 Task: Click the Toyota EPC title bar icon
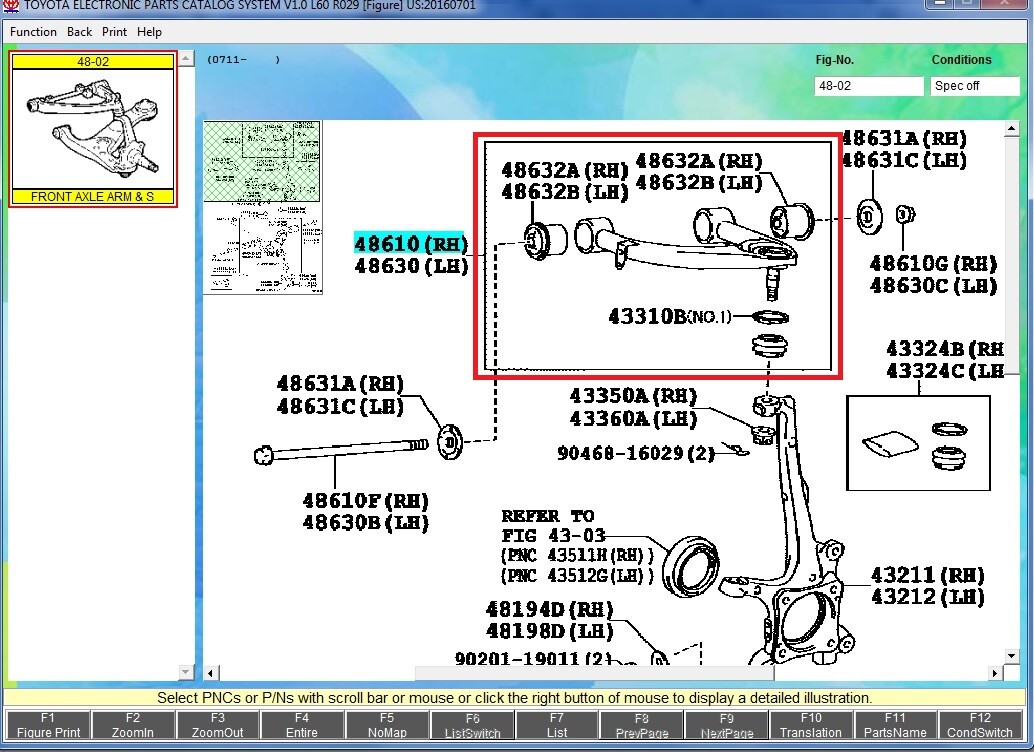click(x=11, y=6)
